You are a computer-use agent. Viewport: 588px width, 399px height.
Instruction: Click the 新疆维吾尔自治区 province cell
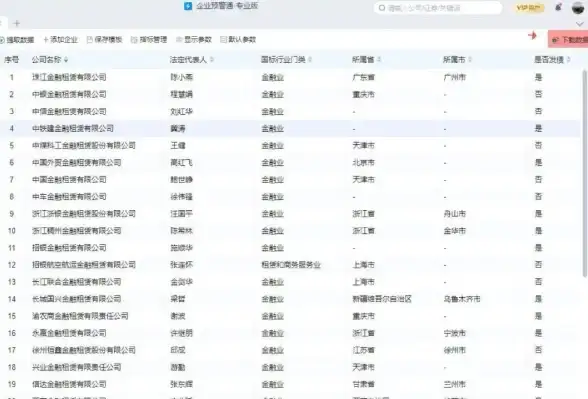click(x=382, y=299)
